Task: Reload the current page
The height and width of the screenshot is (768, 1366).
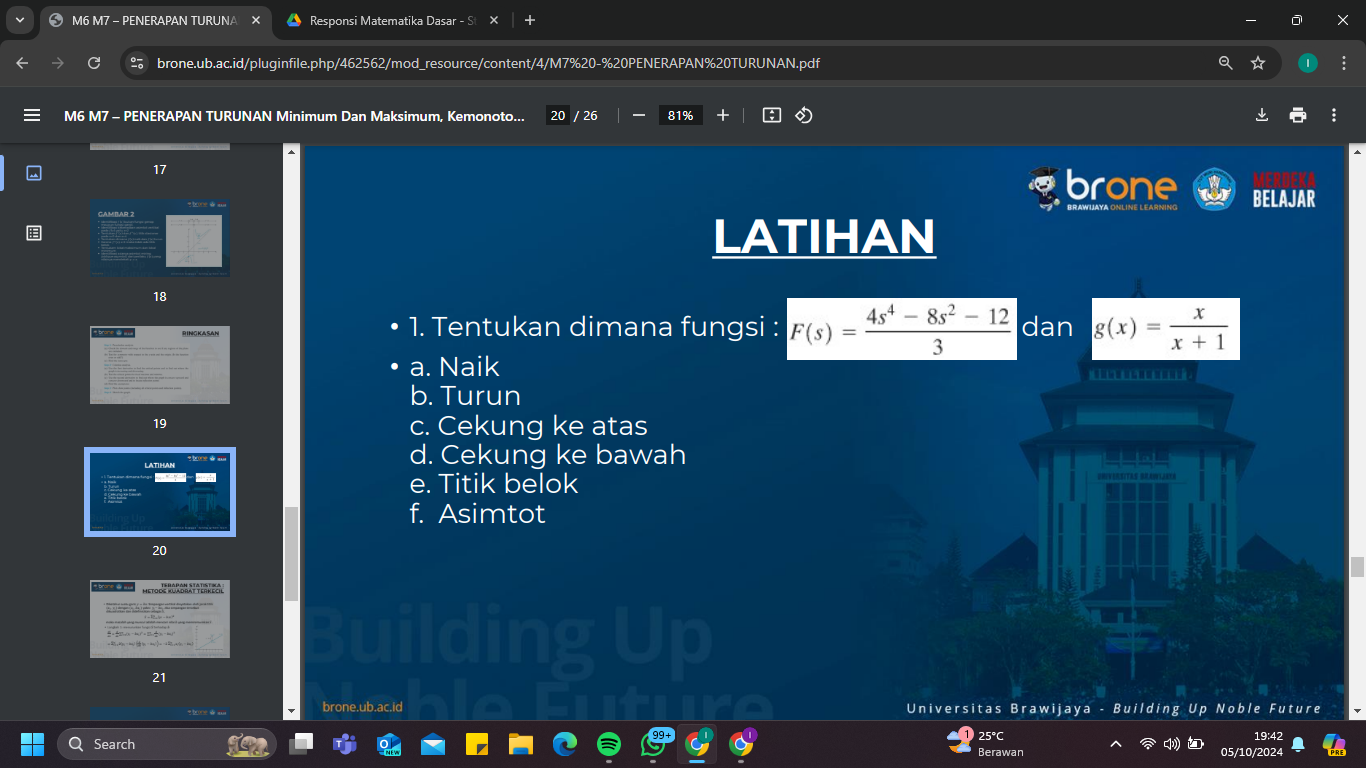Action: pyautogui.click(x=94, y=63)
